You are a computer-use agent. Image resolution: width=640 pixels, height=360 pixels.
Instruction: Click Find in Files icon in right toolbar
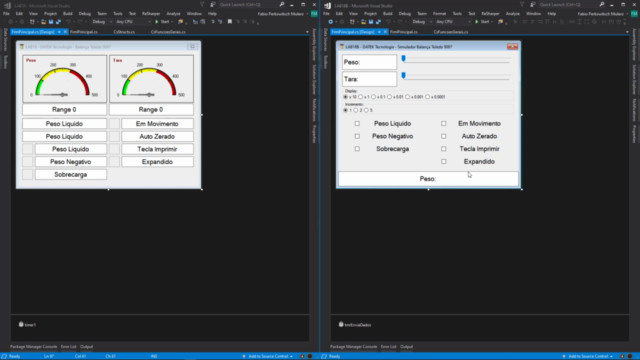point(500,22)
